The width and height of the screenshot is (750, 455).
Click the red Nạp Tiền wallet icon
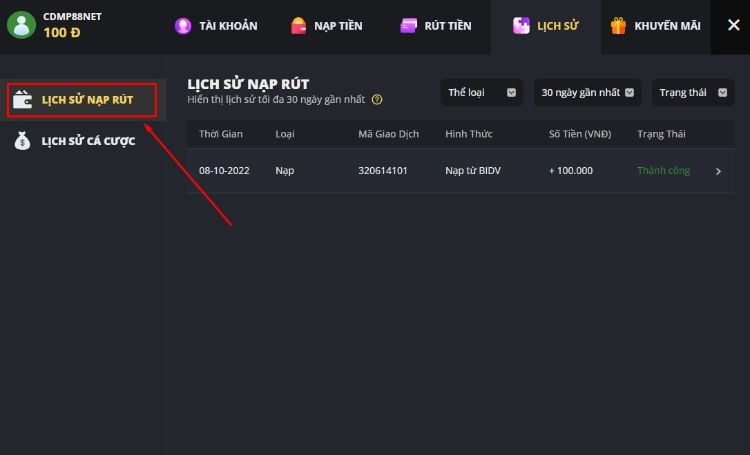298,26
